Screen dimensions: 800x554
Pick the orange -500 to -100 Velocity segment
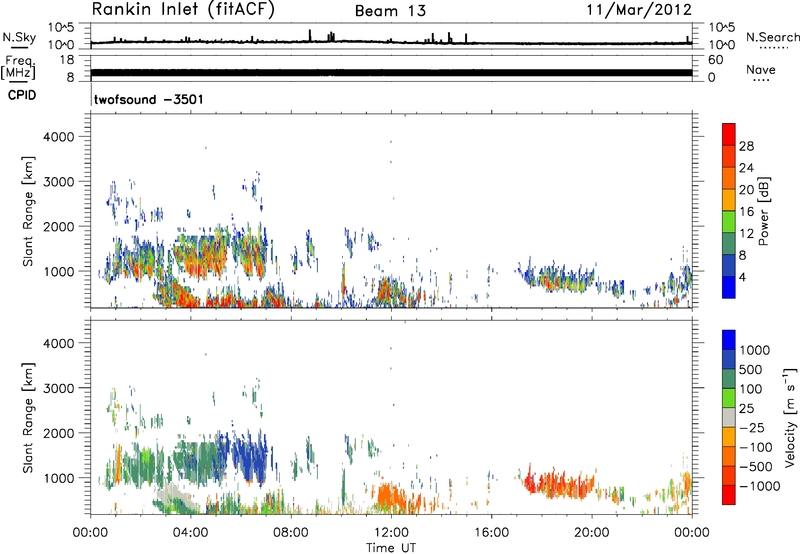point(729,456)
